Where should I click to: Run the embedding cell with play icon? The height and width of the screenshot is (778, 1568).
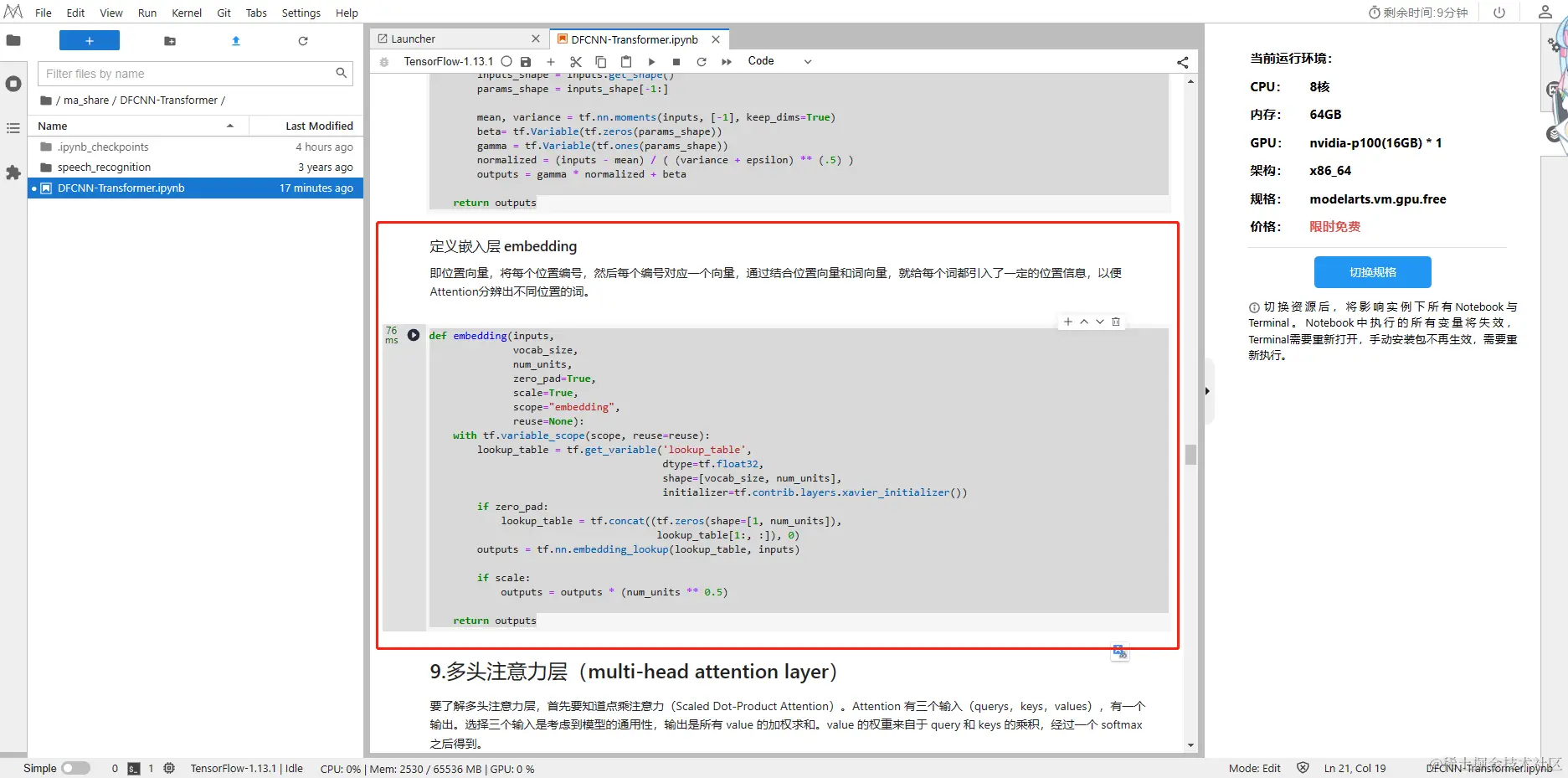[414, 335]
